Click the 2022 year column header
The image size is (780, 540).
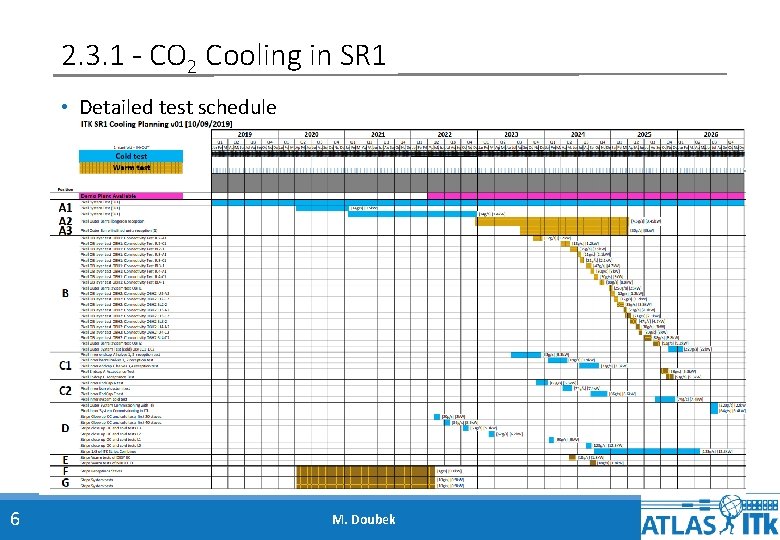[x=444, y=134]
